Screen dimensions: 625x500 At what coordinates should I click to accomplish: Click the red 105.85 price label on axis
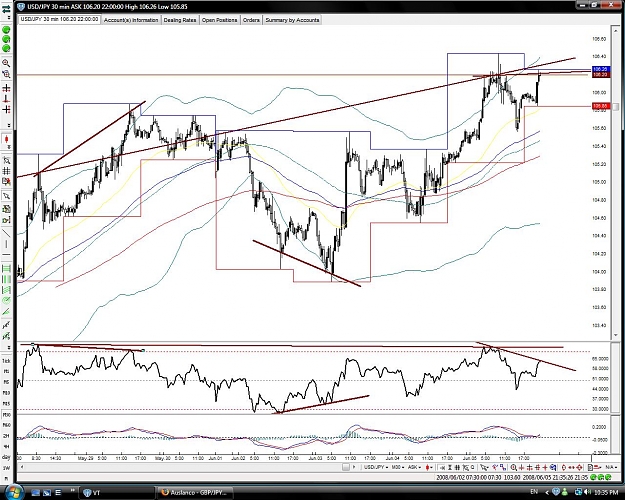(x=601, y=106)
